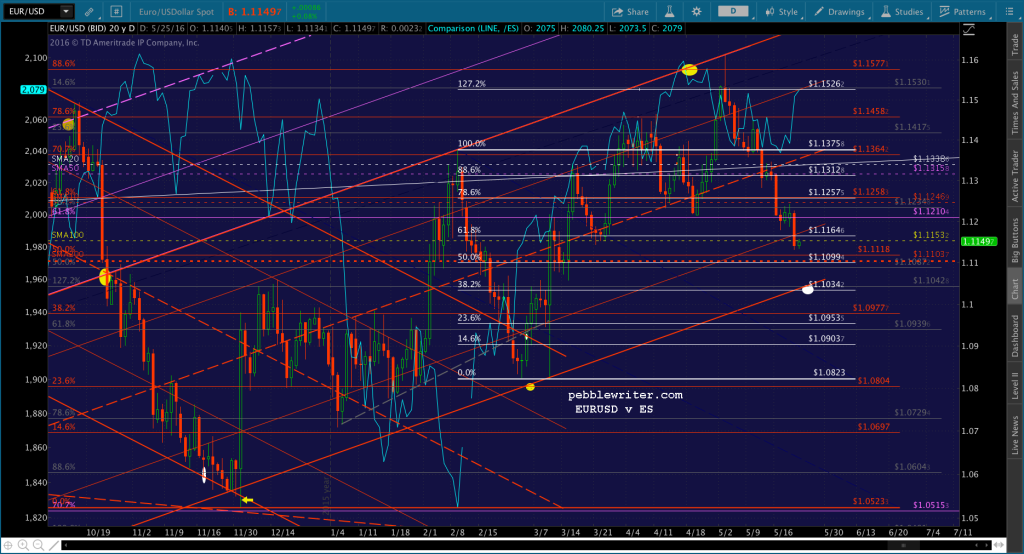The height and width of the screenshot is (554, 1024).
Task: Click the crosshair pointer icon at bottom left
Action: pos(8,545)
